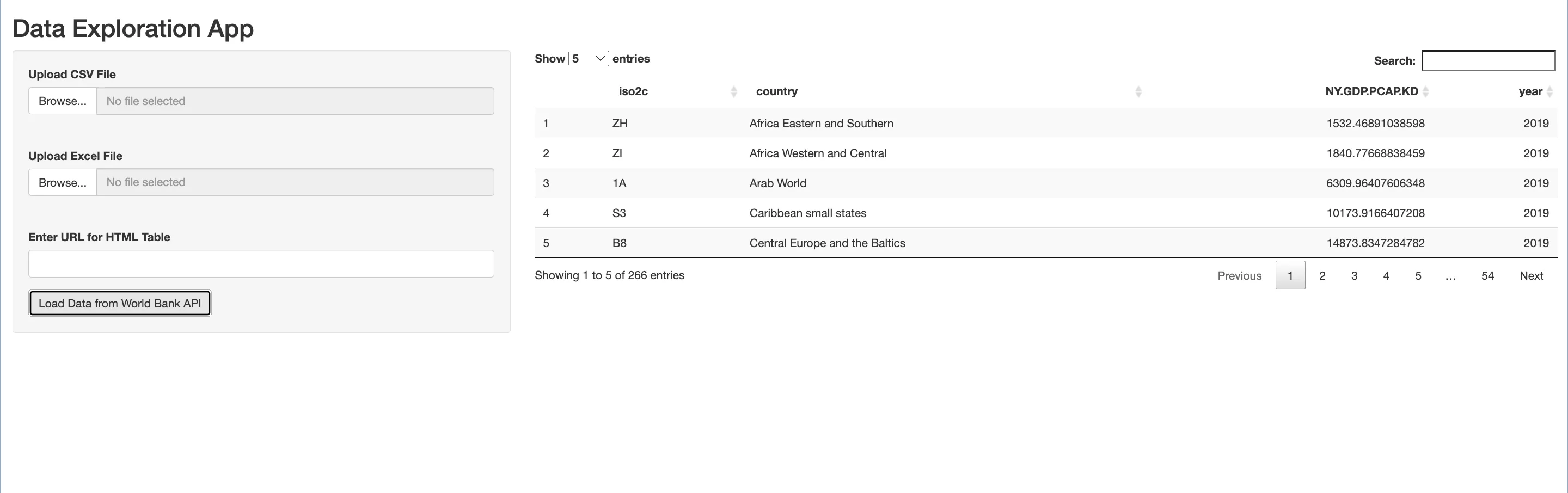Viewport: 1568px width, 493px height.
Task: Browse for an Excel file
Action: [x=63, y=183]
